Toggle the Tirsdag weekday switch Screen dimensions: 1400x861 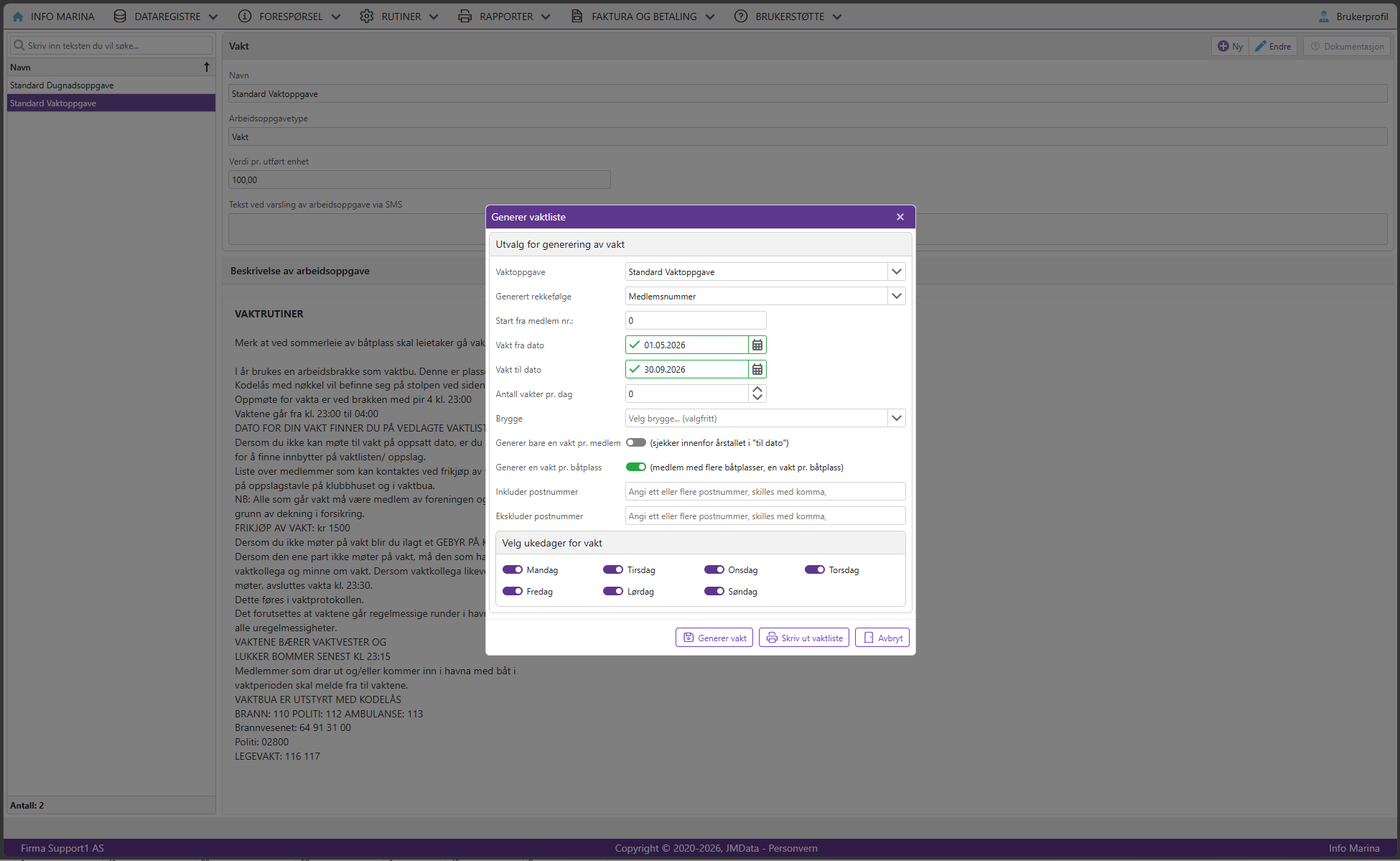[613, 570]
